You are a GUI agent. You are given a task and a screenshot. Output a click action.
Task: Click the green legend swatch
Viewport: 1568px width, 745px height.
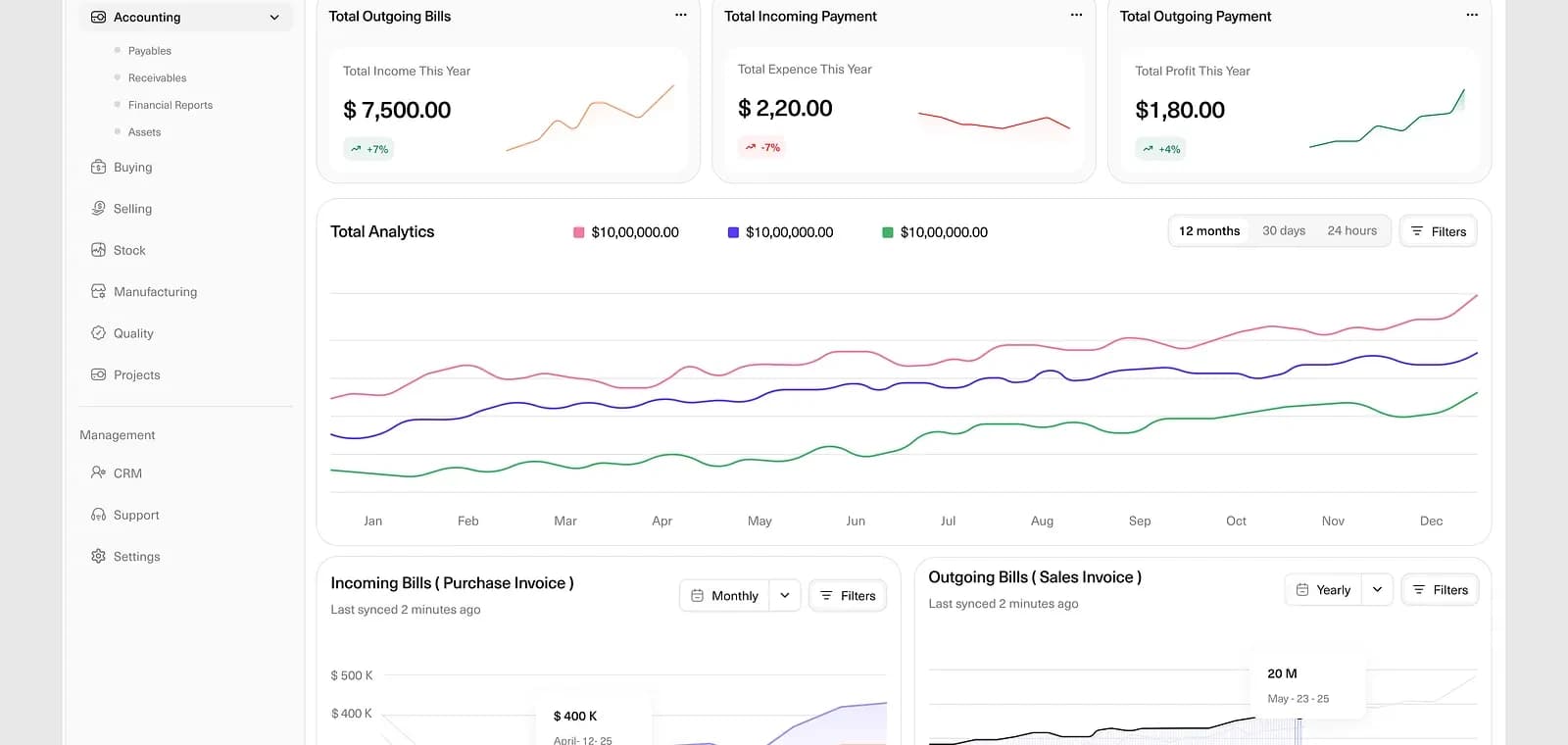(x=888, y=232)
